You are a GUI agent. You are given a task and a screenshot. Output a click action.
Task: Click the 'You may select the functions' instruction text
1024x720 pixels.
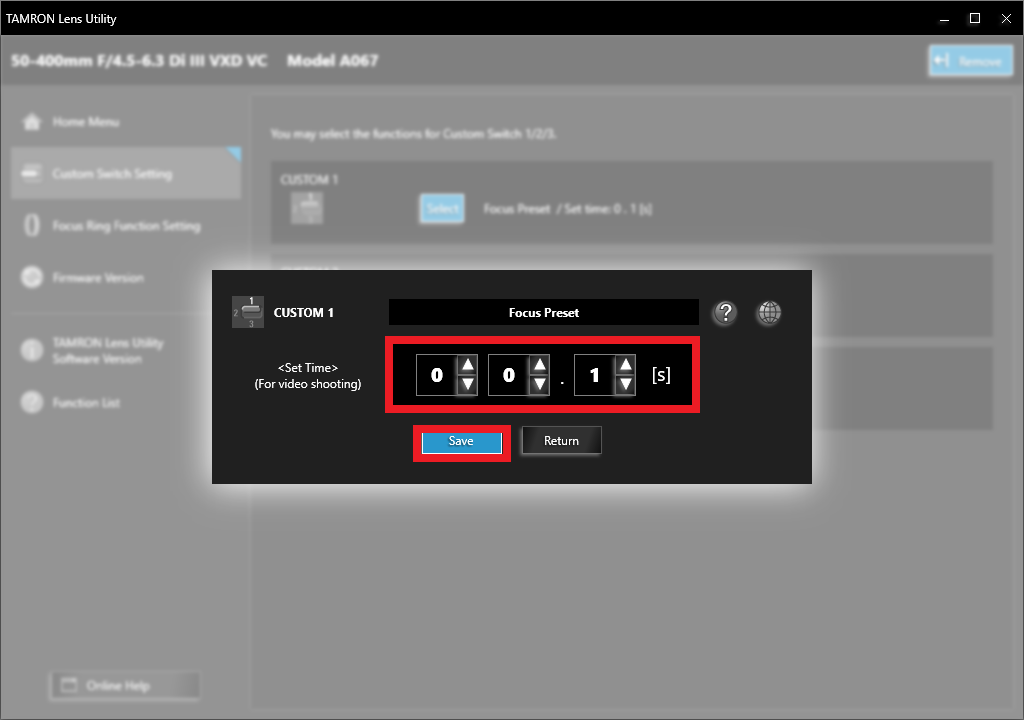[x=413, y=134]
